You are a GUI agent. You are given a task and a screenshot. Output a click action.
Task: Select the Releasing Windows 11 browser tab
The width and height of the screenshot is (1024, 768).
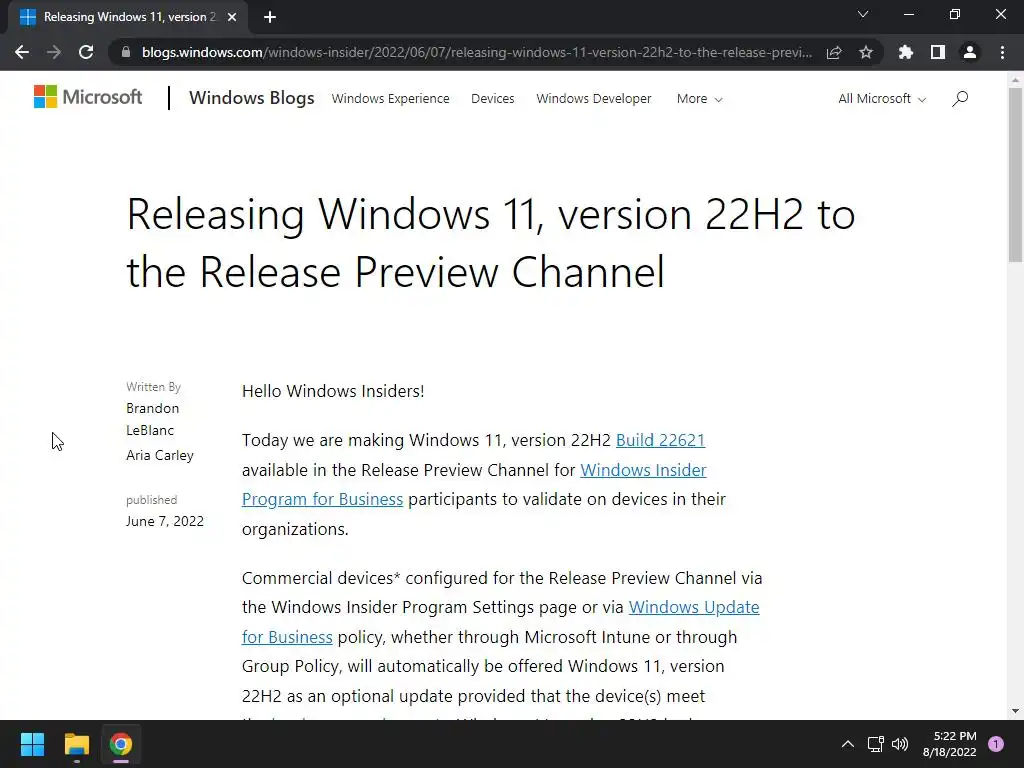(127, 17)
